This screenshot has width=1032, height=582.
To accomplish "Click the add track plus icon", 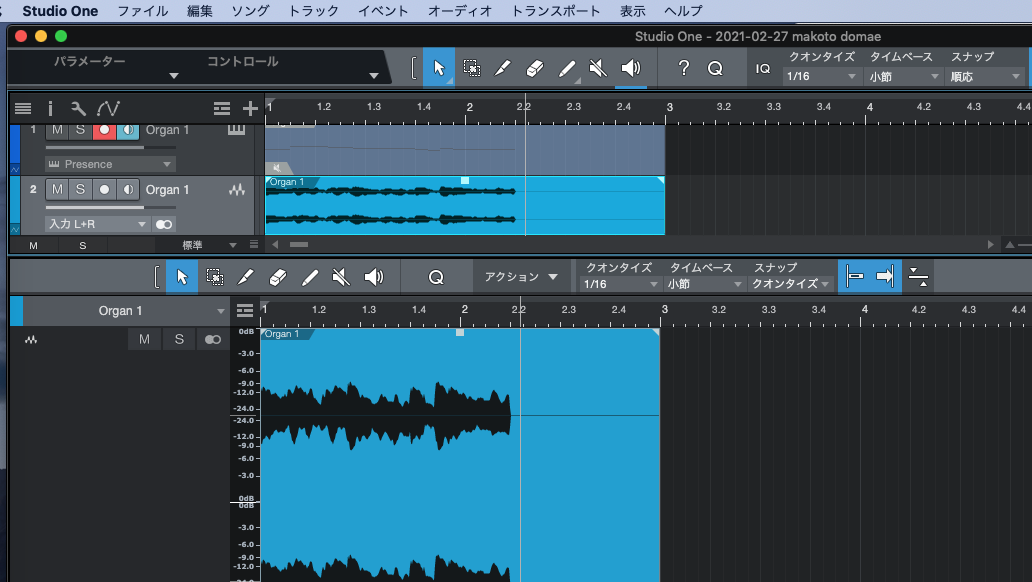I will click(250, 108).
